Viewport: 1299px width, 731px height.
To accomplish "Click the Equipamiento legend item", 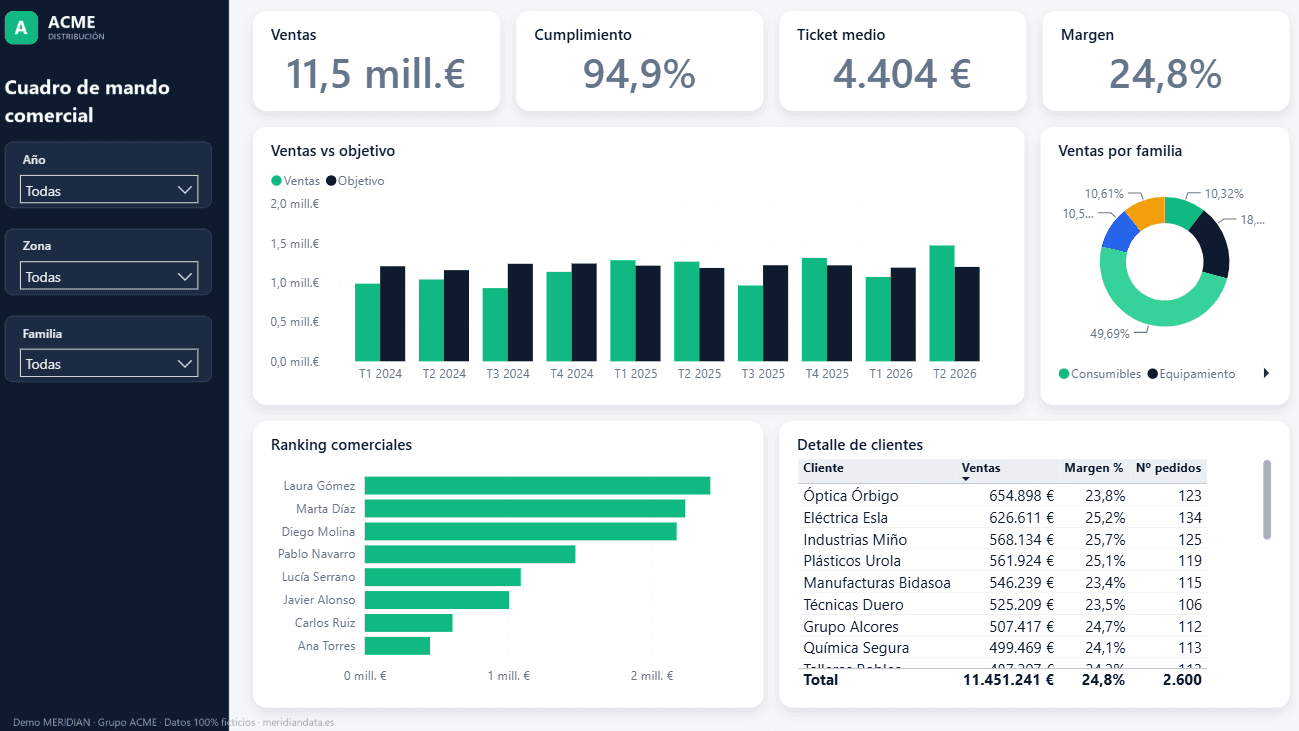I will [x=1191, y=374].
